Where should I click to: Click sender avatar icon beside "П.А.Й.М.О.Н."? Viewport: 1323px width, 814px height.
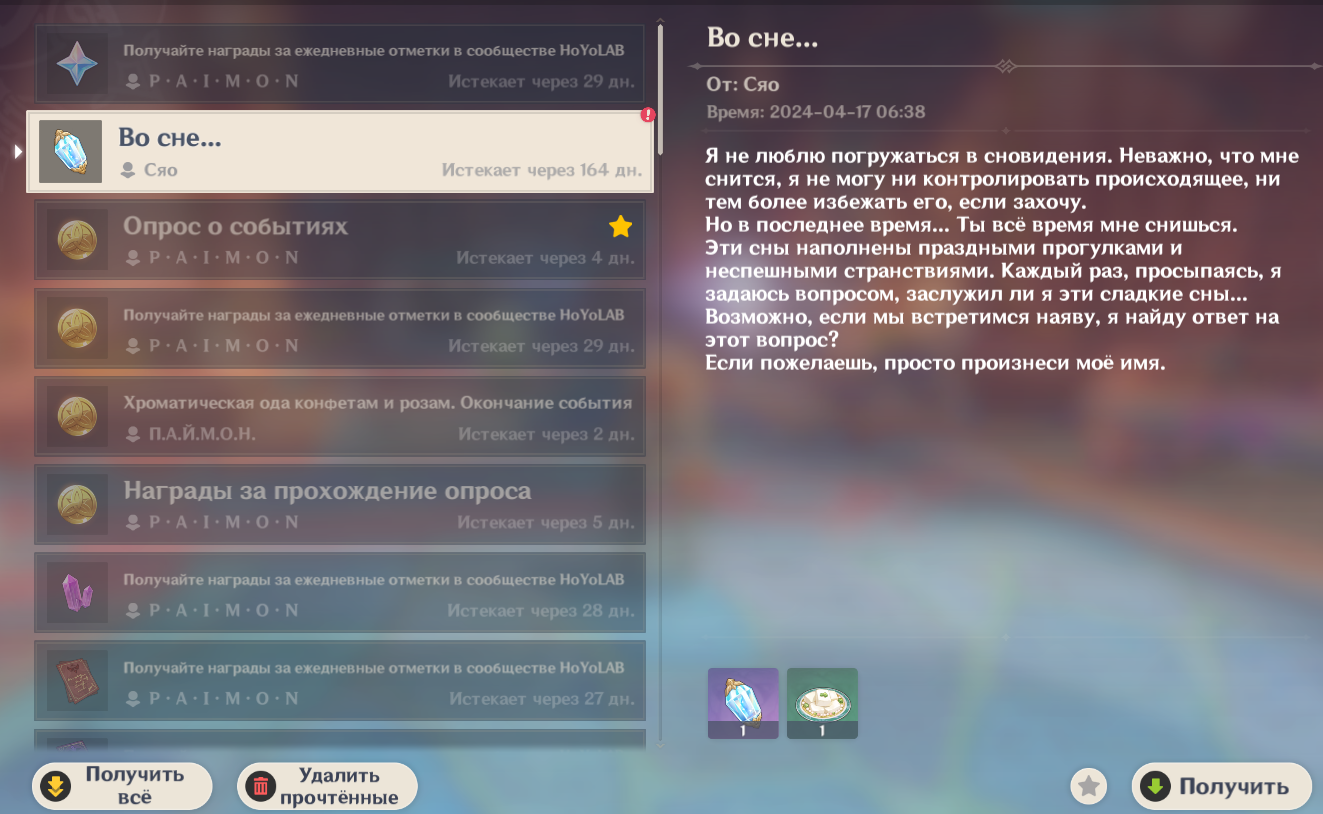click(x=134, y=434)
